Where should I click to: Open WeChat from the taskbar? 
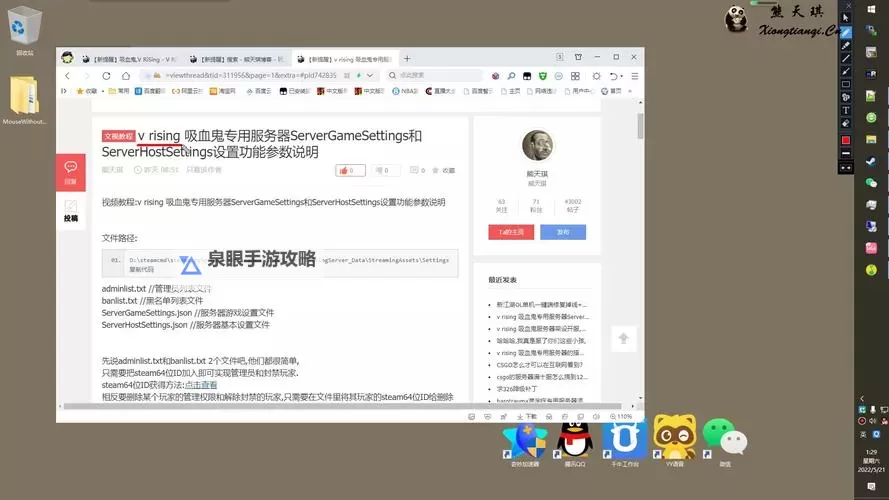coord(871,183)
